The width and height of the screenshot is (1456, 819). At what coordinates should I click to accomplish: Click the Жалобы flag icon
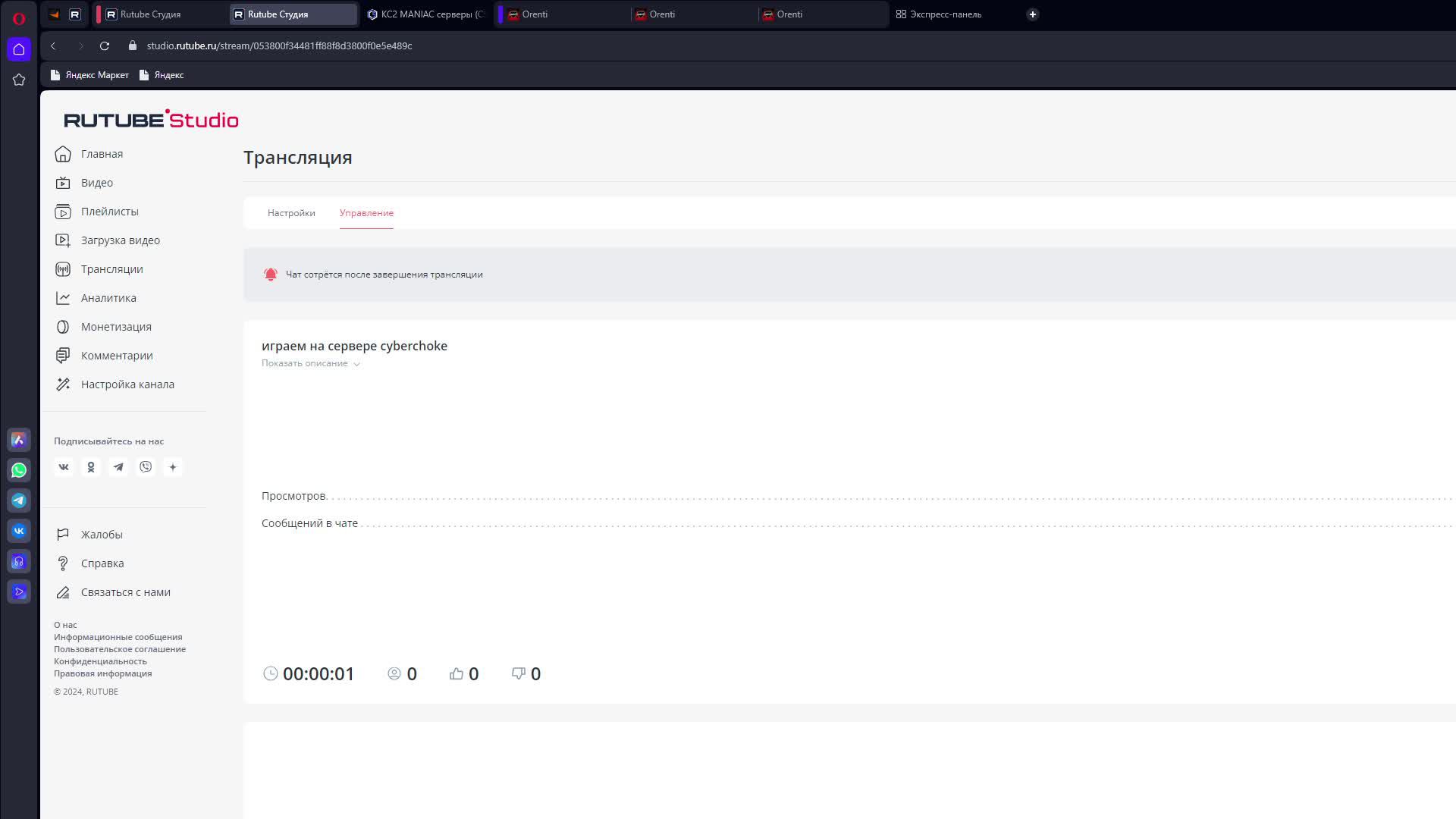click(63, 535)
